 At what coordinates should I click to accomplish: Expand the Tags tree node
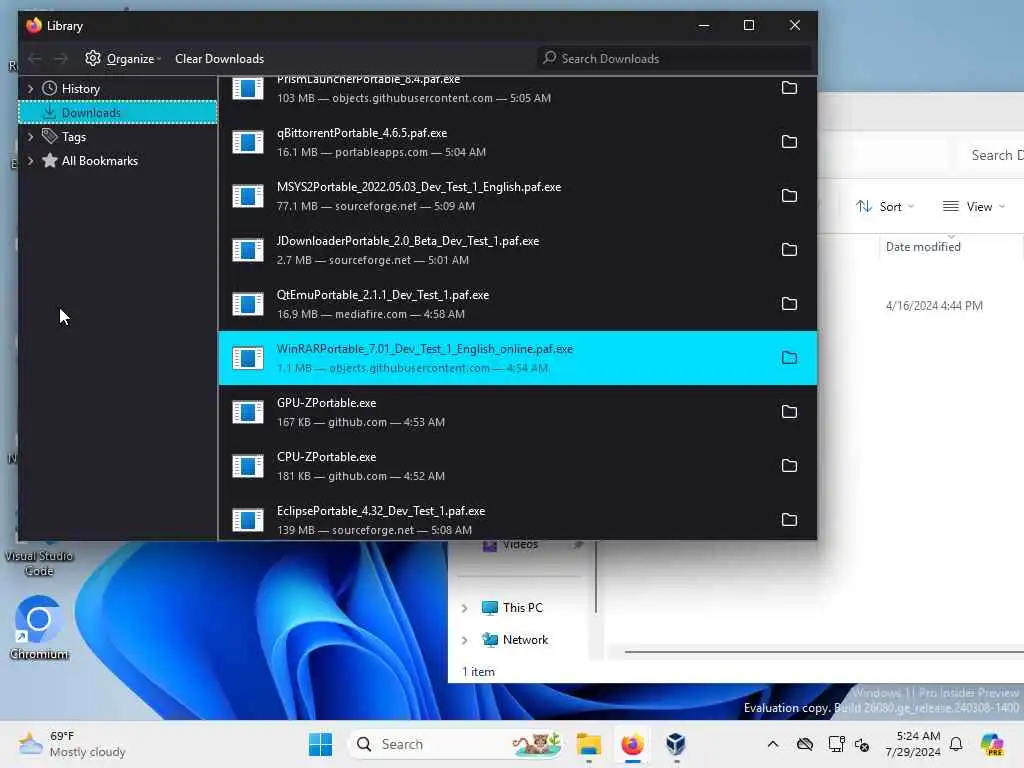30,136
